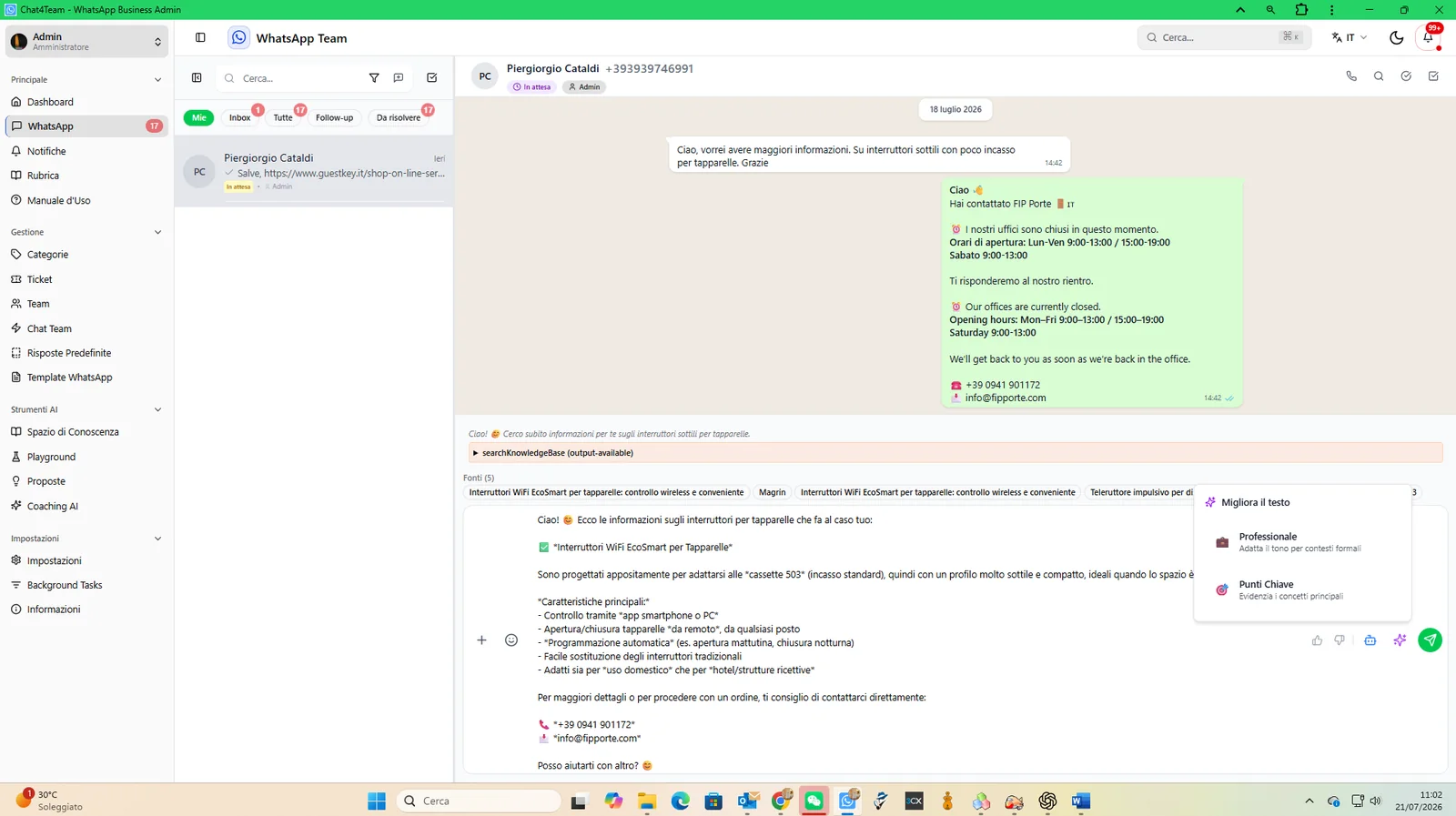
Task: Start a phone call with Piergiorgio Cataldi
Action: tap(1351, 76)
